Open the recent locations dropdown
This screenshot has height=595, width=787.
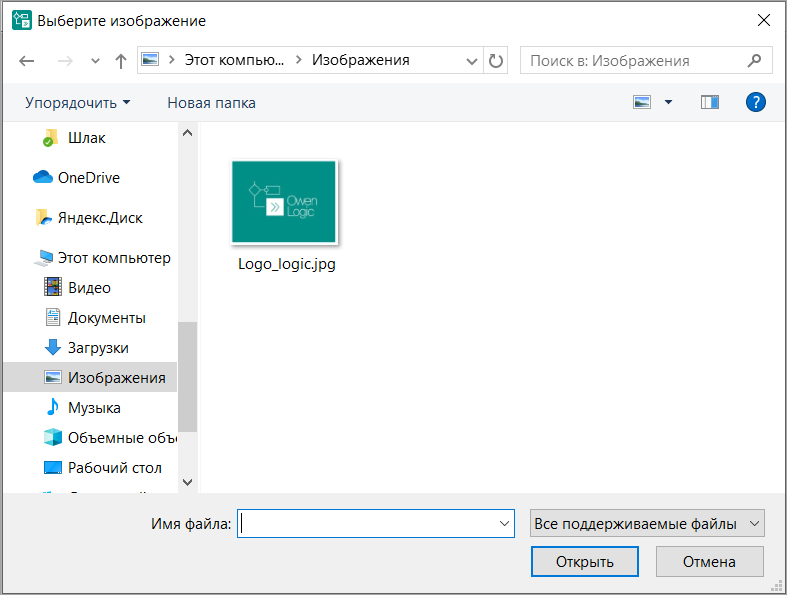(x=94, y=60)
